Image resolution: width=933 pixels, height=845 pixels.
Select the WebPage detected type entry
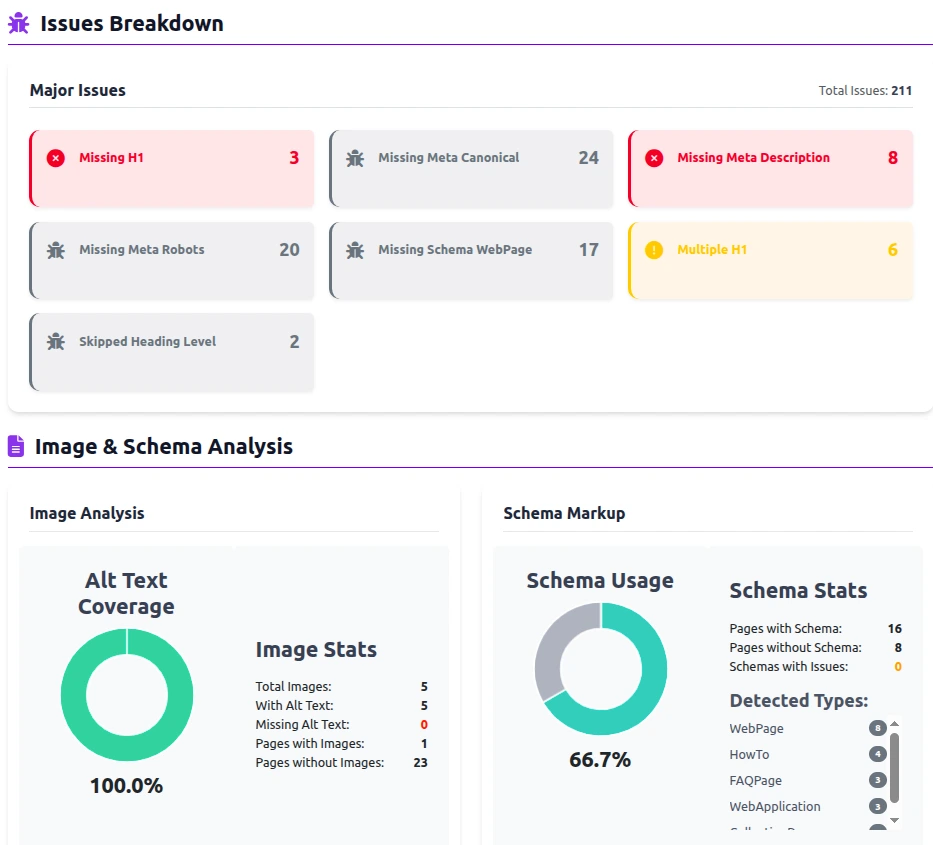click(x=757, y=729)
